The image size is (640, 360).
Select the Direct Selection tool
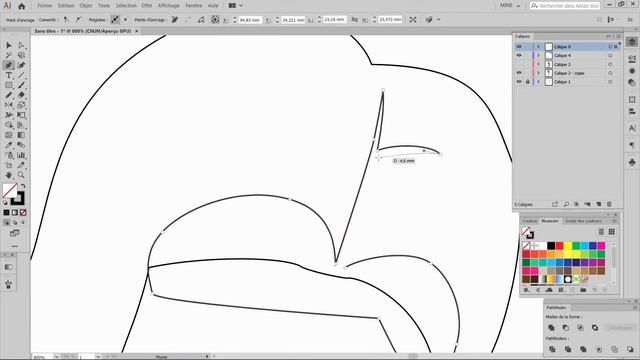click(21, 45)
